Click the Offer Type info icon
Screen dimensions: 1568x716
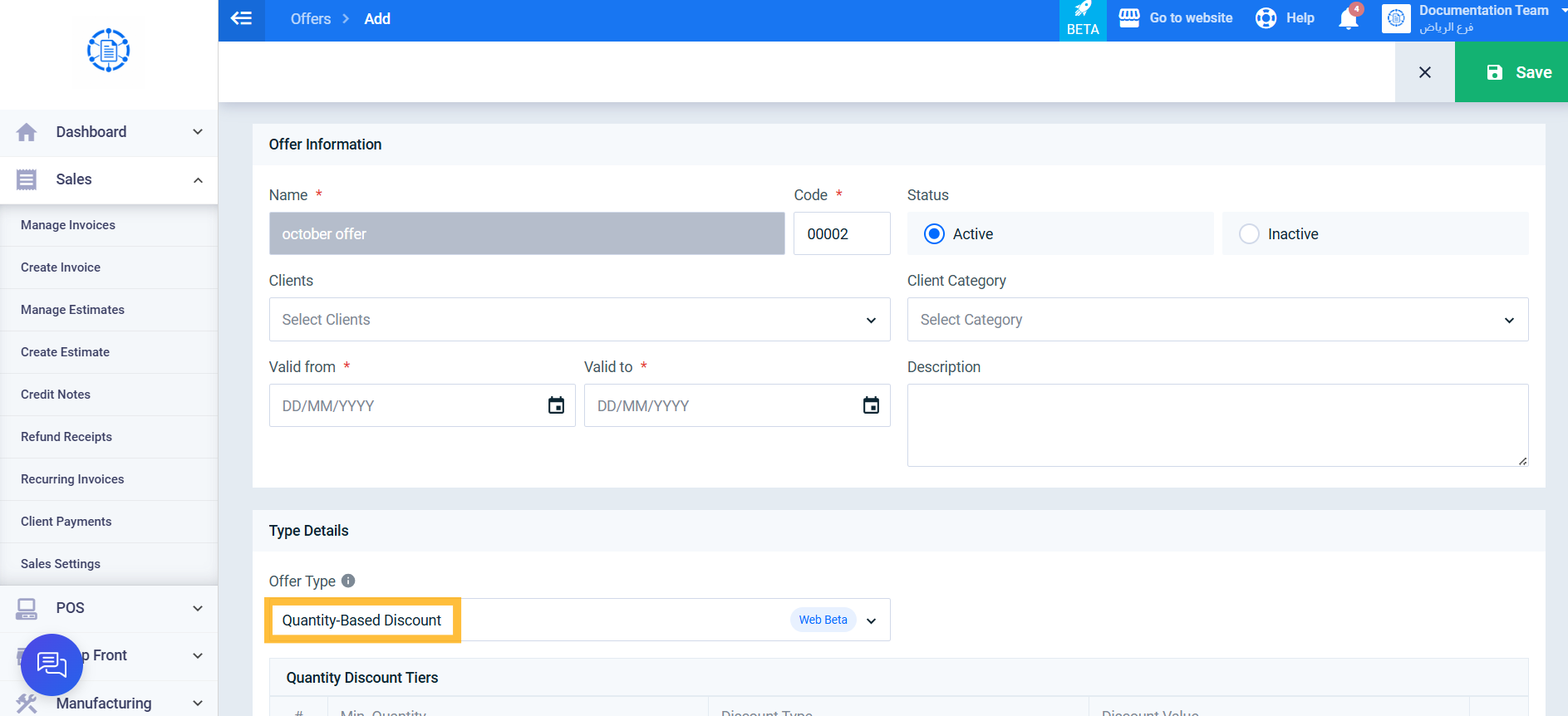pos(348,581)
